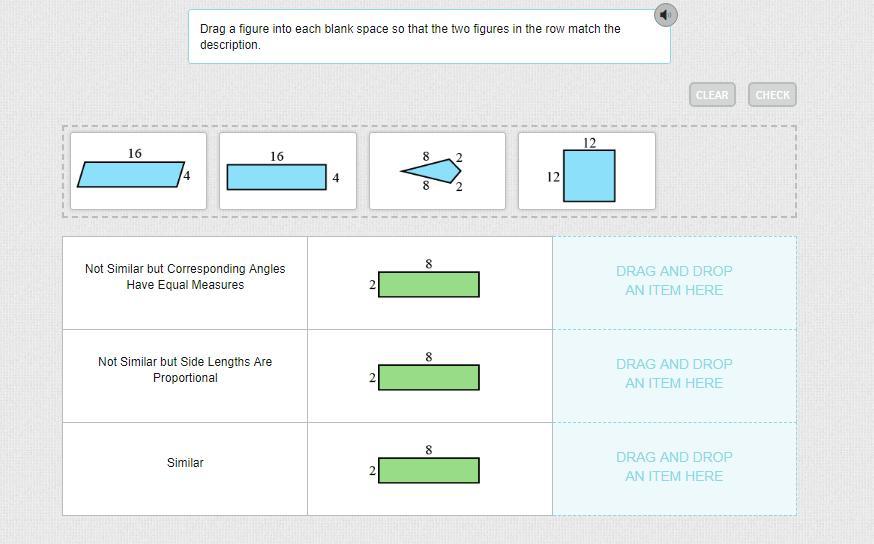Click green rectangle in the first row

428,285
